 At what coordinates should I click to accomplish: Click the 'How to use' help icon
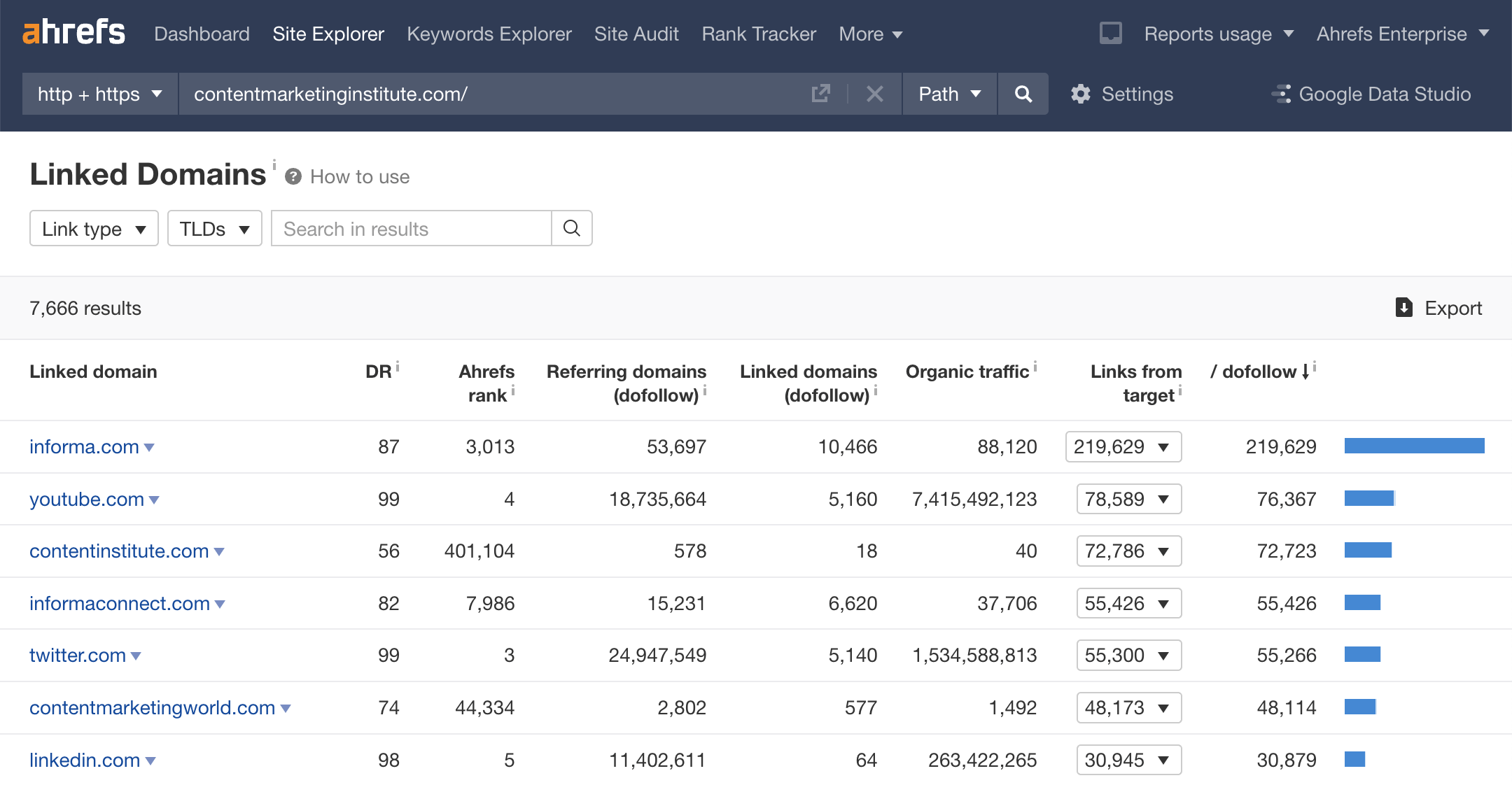(x=293, y=176)
